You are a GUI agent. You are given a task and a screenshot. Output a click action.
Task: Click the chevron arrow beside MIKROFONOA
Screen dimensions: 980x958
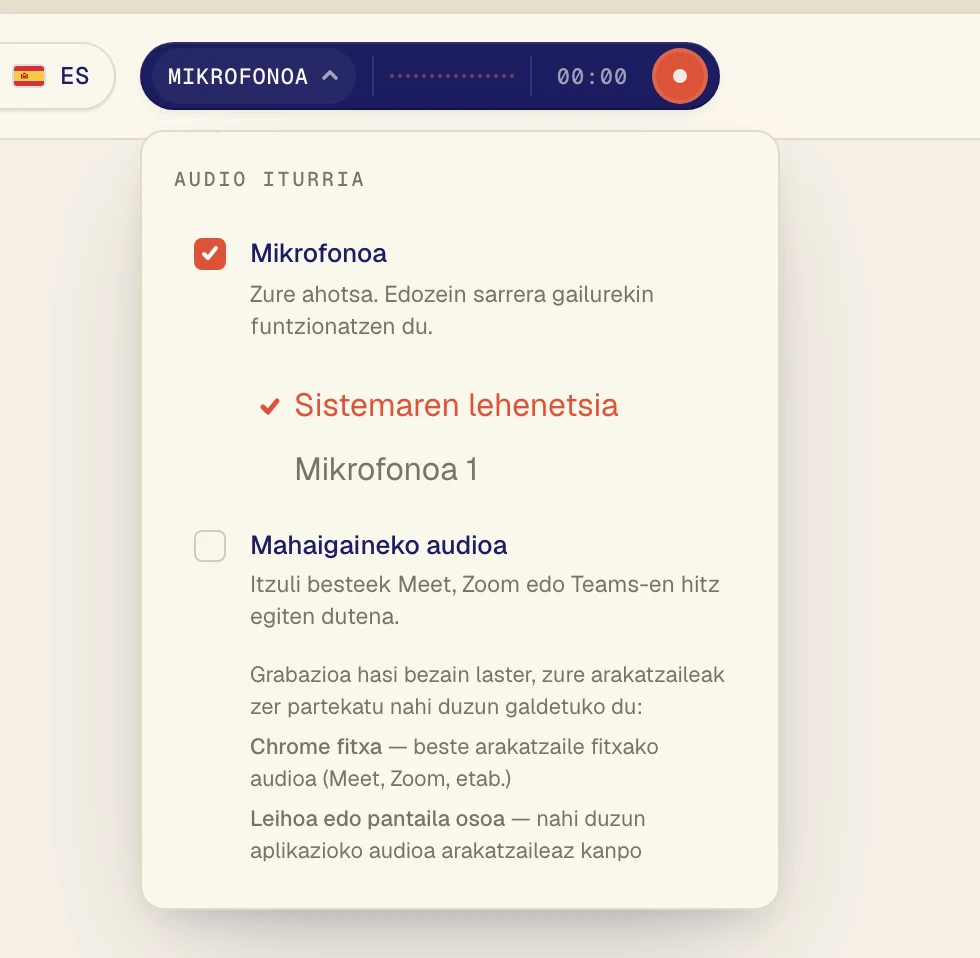pos(330,76)
